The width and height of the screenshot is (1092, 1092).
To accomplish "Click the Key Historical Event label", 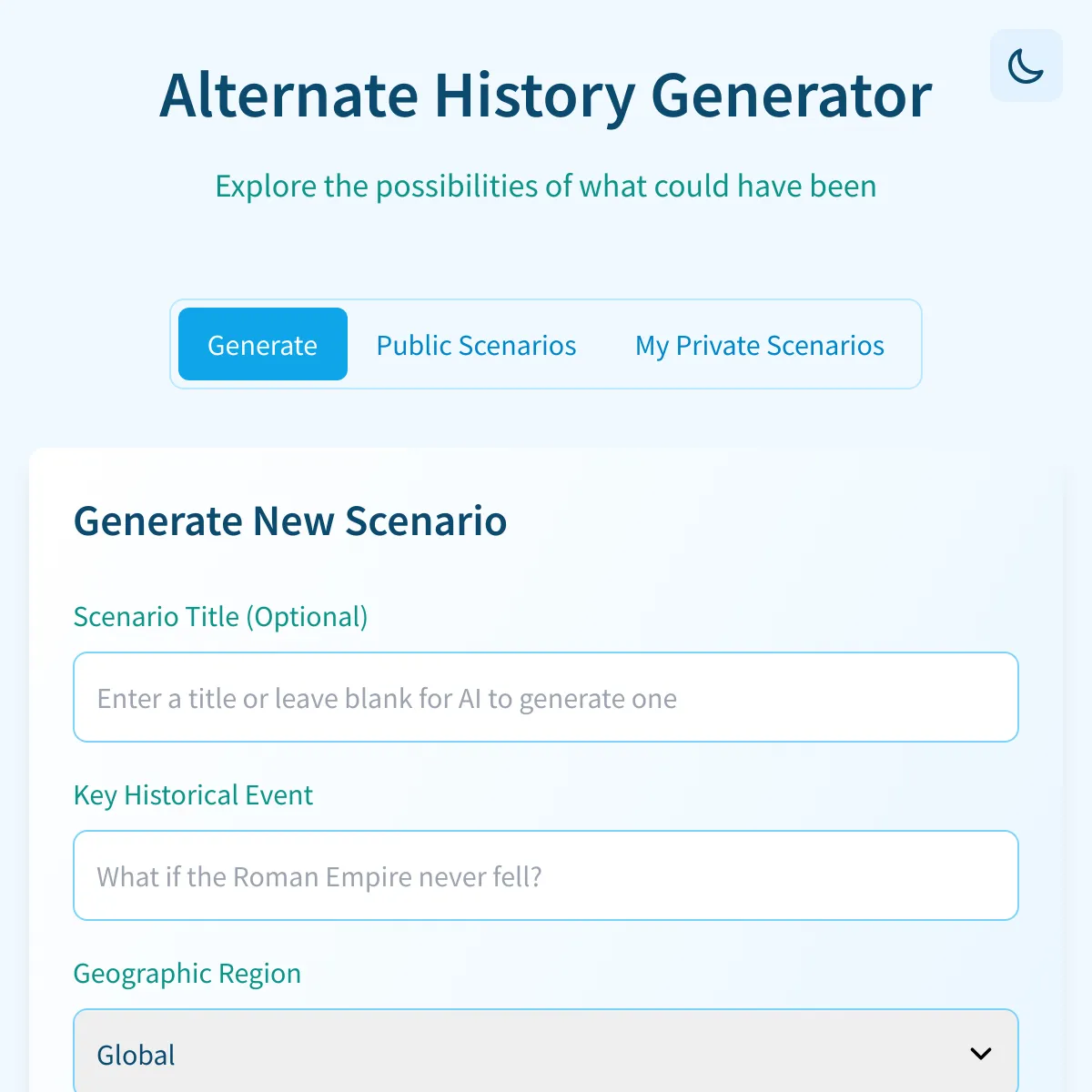I will point(193,795).
